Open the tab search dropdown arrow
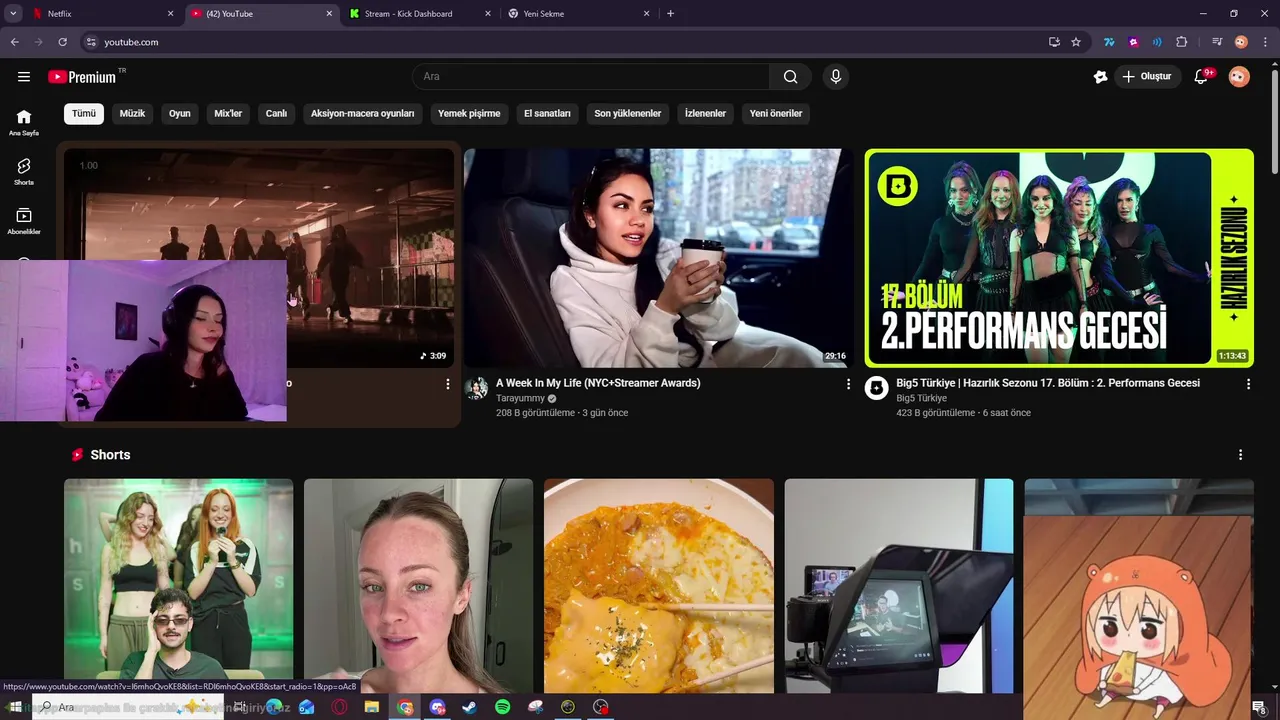Screen dimensions: 1280x720 click(x=13, y=14)
